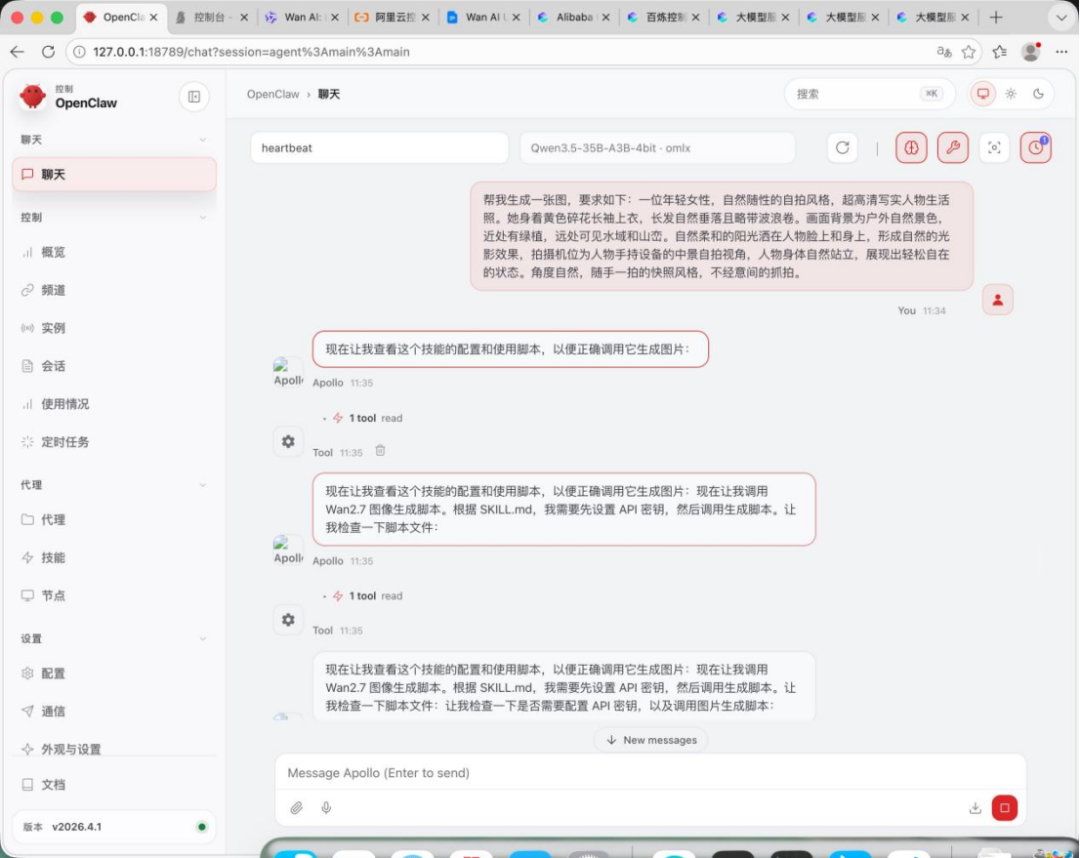Click the focus mode frame icon
The image size is (1080, 858).
993,148
